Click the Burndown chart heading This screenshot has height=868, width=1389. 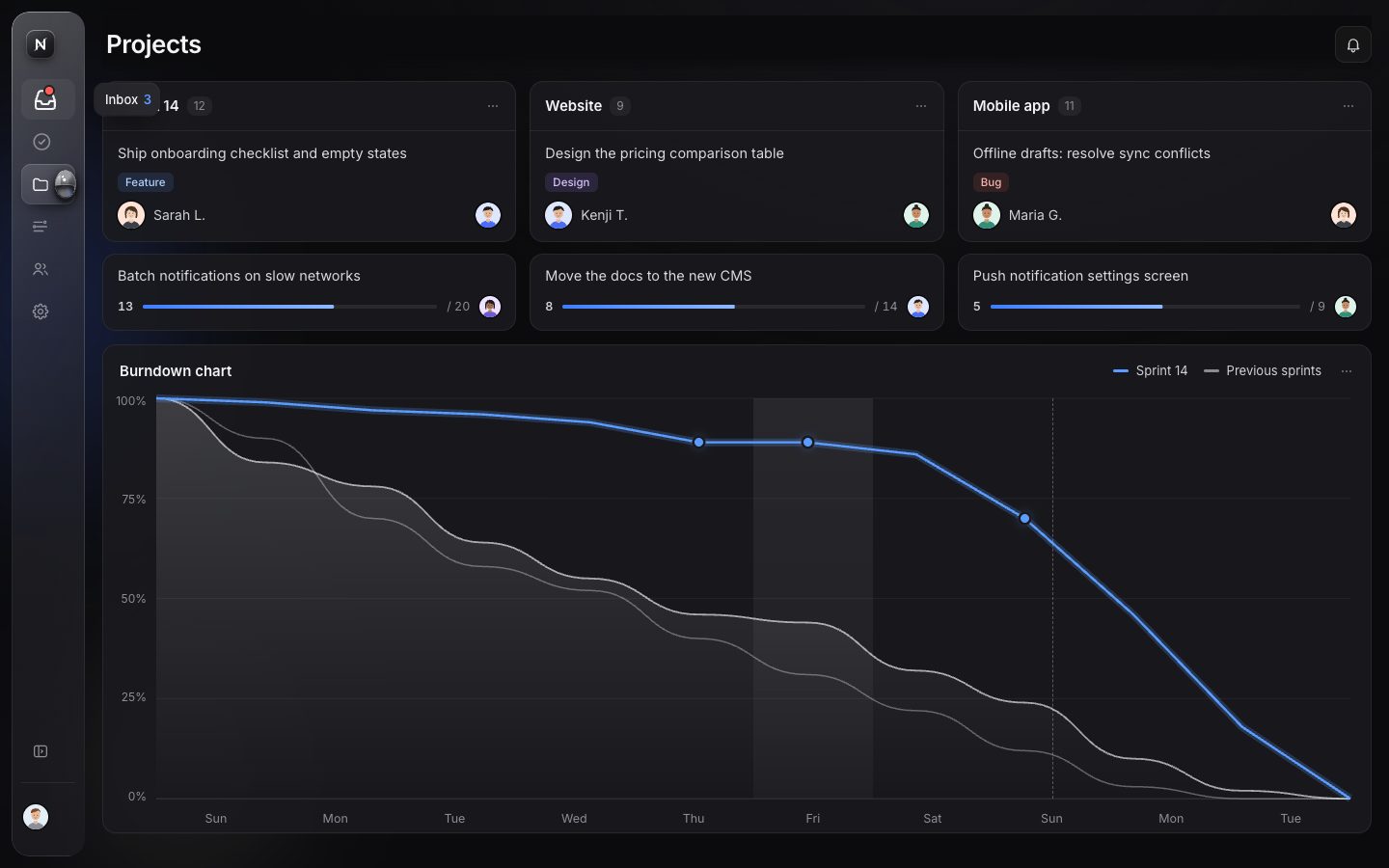(x=176, y=371)
